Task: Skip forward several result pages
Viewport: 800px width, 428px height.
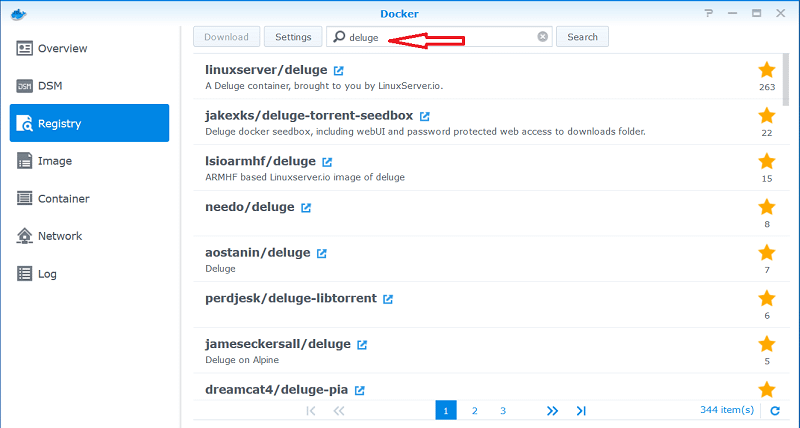Action: tap(552, 411)
